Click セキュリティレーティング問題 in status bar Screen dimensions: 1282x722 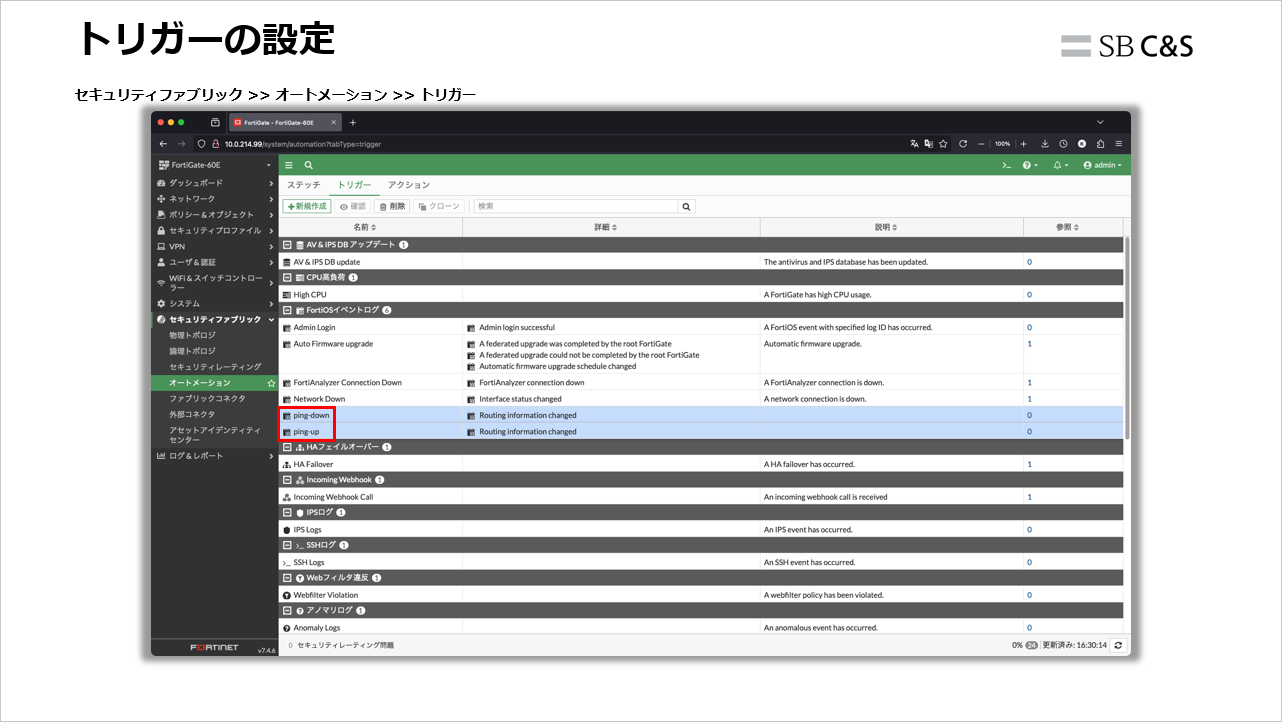click(x=345, y=645)
